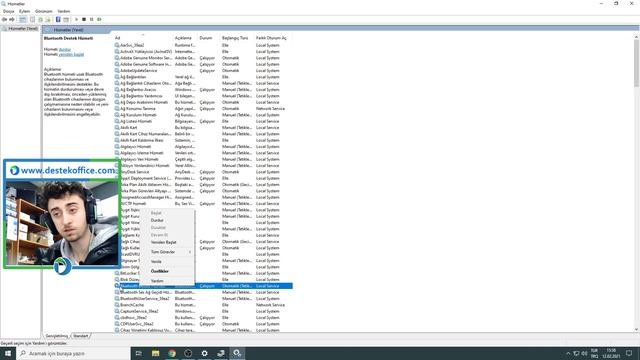This screenshot has width=640, height=360.
Task: Click the Services app icon on taskbar
Action: (237, 353)
